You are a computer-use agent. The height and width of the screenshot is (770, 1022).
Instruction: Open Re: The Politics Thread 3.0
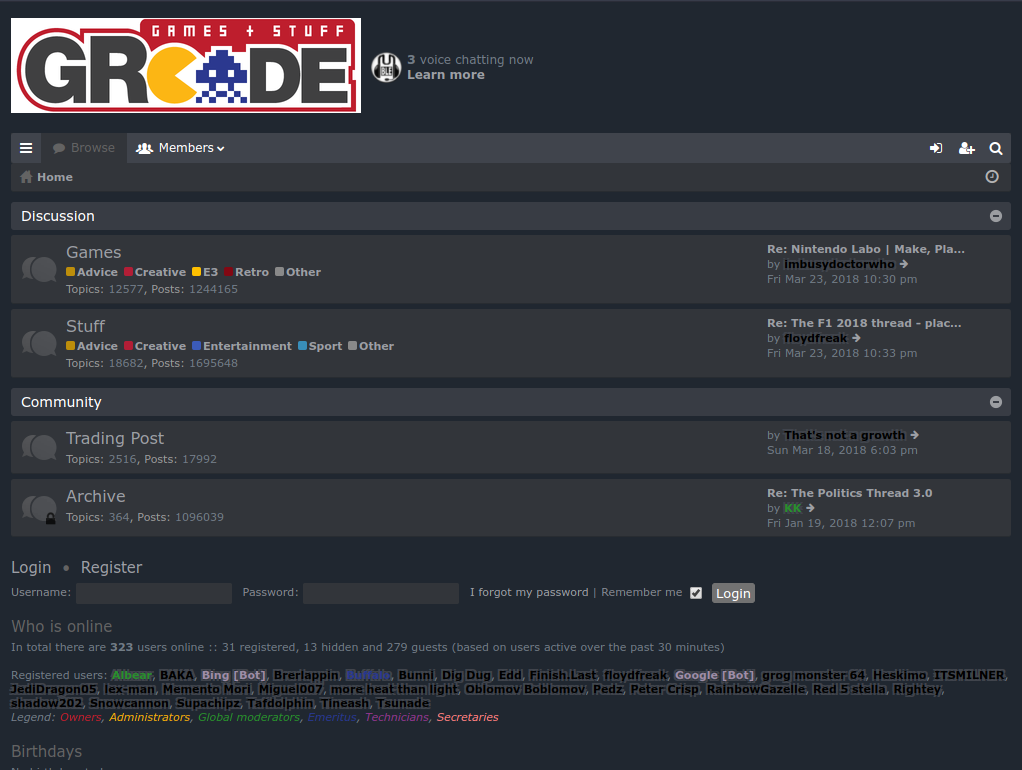click(849, 493)
